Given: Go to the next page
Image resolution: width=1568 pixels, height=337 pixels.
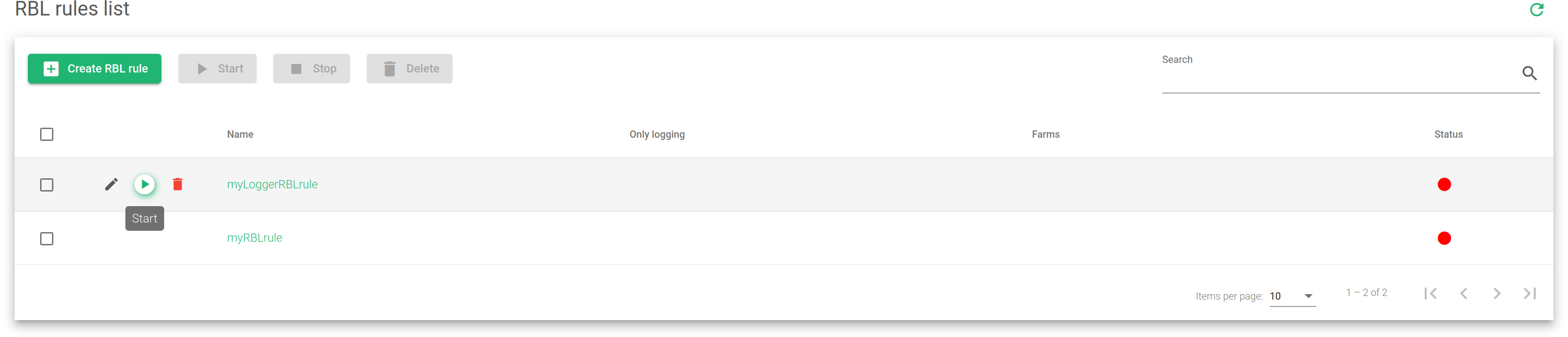Looking at the screenshot, I should 1497,294.
